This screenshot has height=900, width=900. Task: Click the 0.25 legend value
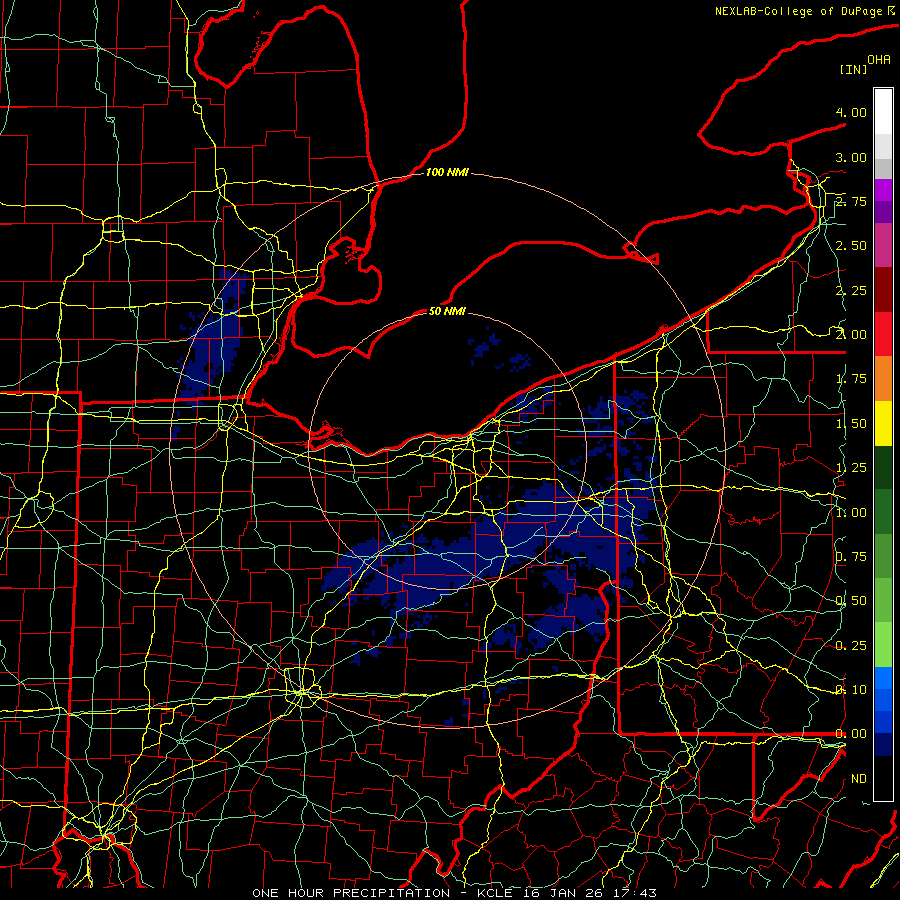851,646
